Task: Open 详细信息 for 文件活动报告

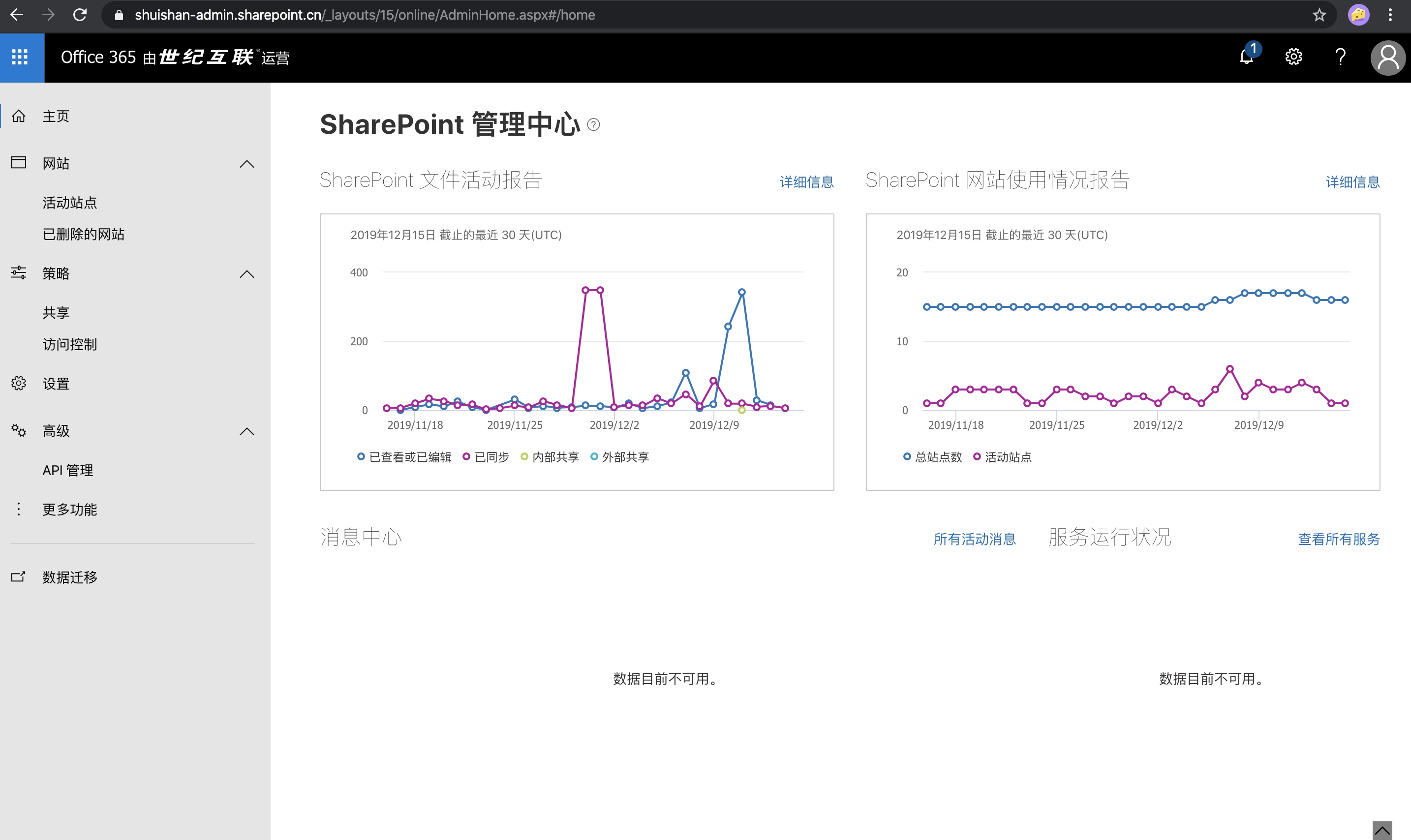Action: click(x=806, y=181)
